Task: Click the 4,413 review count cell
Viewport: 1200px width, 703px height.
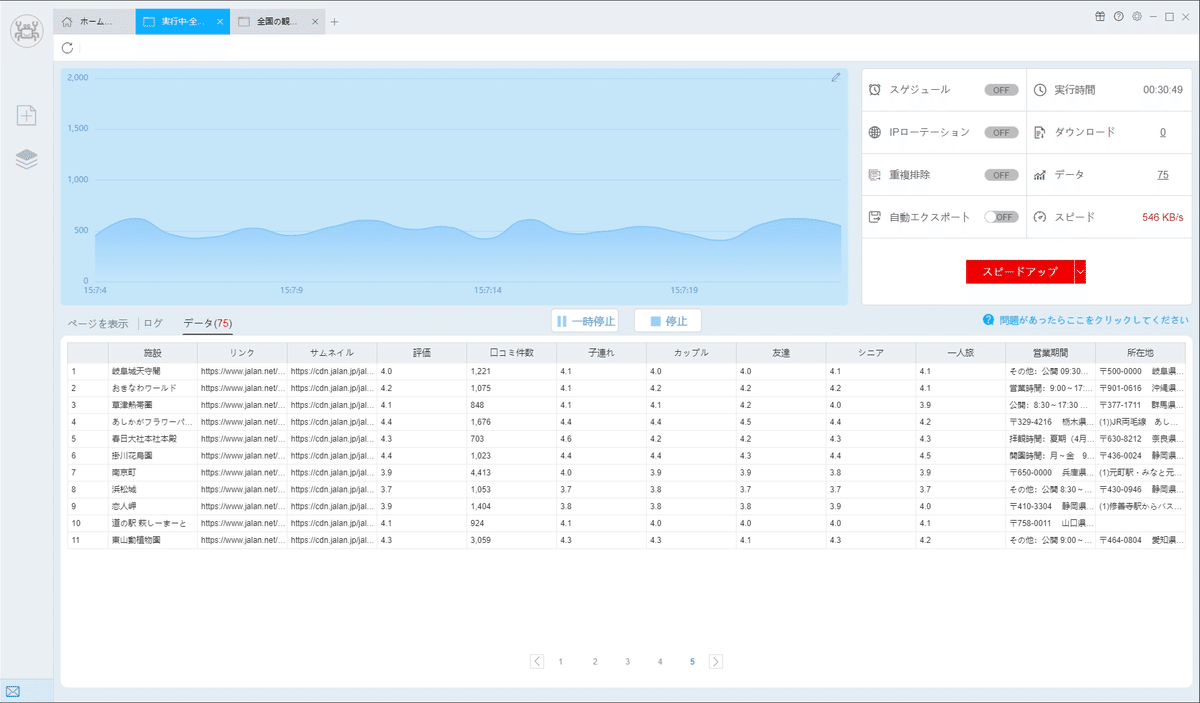Action: (511, 472)
